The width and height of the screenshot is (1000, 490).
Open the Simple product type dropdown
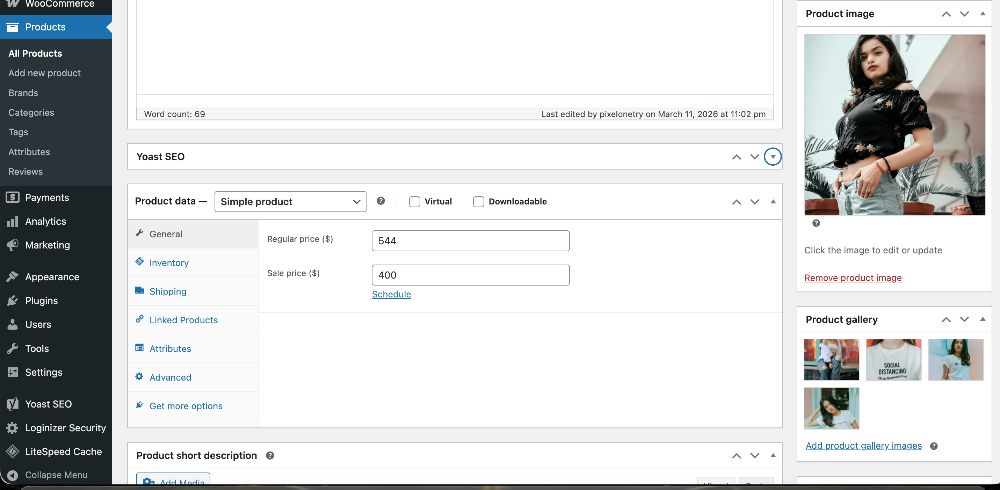[290, 202]
